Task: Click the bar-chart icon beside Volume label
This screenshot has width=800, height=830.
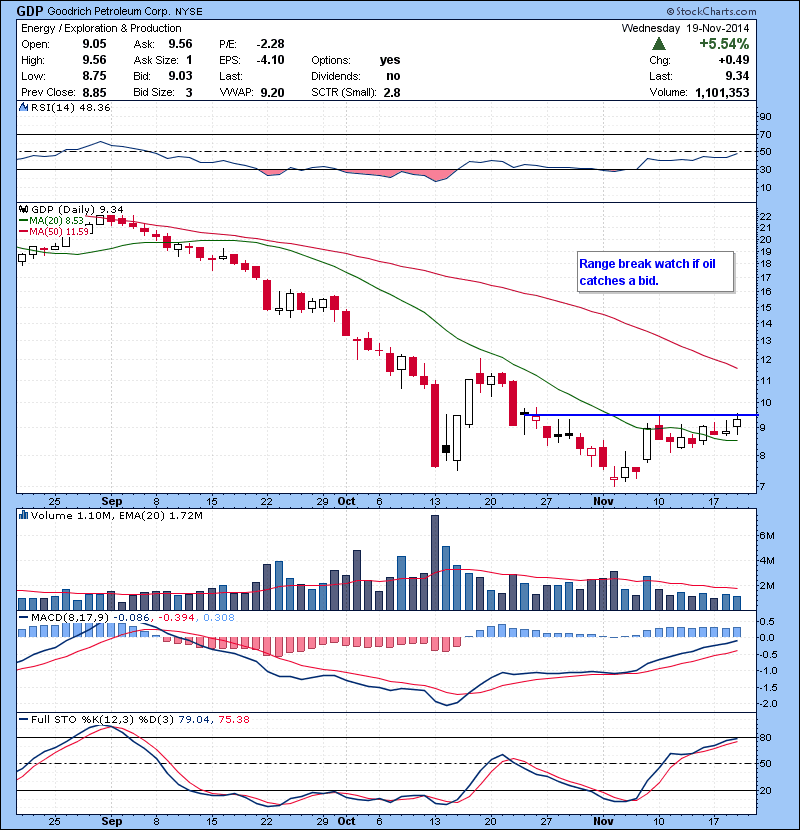Action: coord(23,515)
